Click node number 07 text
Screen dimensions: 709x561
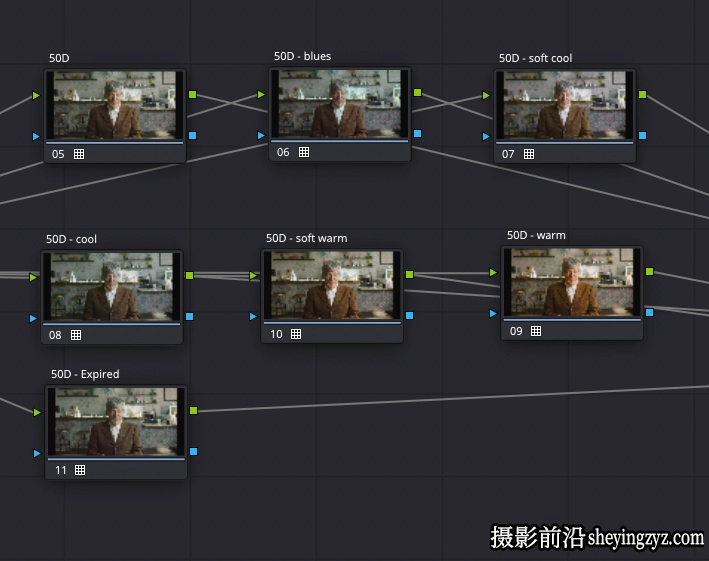coord(508,154)
